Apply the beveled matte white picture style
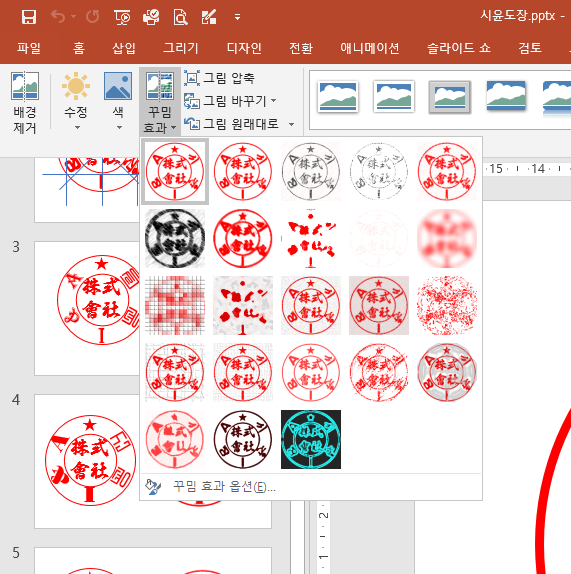The width and height of the screenshot is (571, 574). 394,97
